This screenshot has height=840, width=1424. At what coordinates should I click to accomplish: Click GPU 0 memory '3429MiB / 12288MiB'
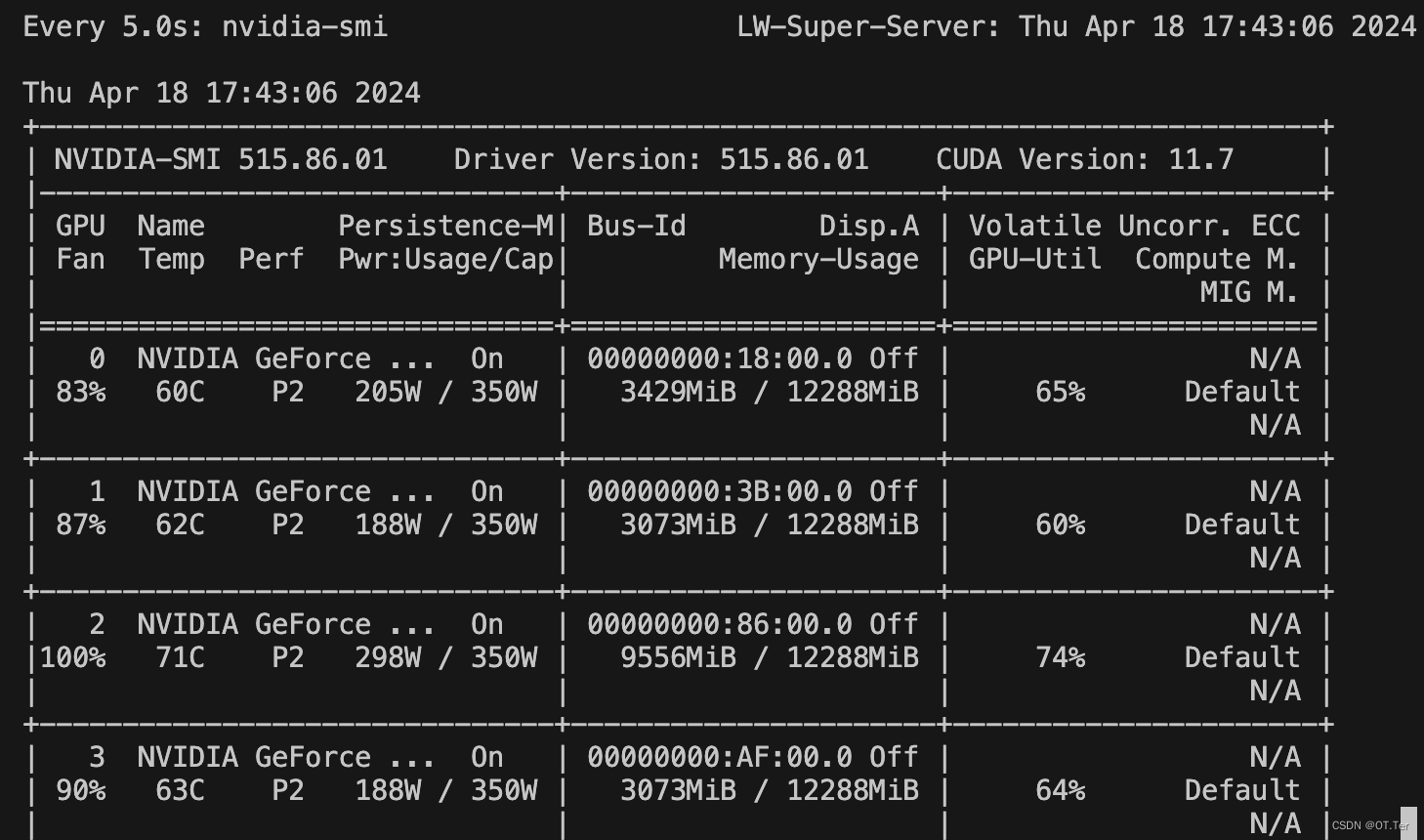pyautogui.click(x=770, y=392)
